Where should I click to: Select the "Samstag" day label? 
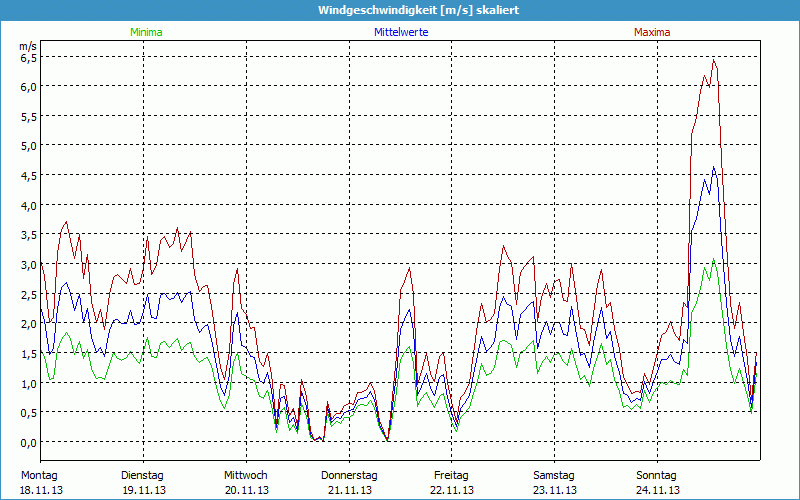point(554,475)
